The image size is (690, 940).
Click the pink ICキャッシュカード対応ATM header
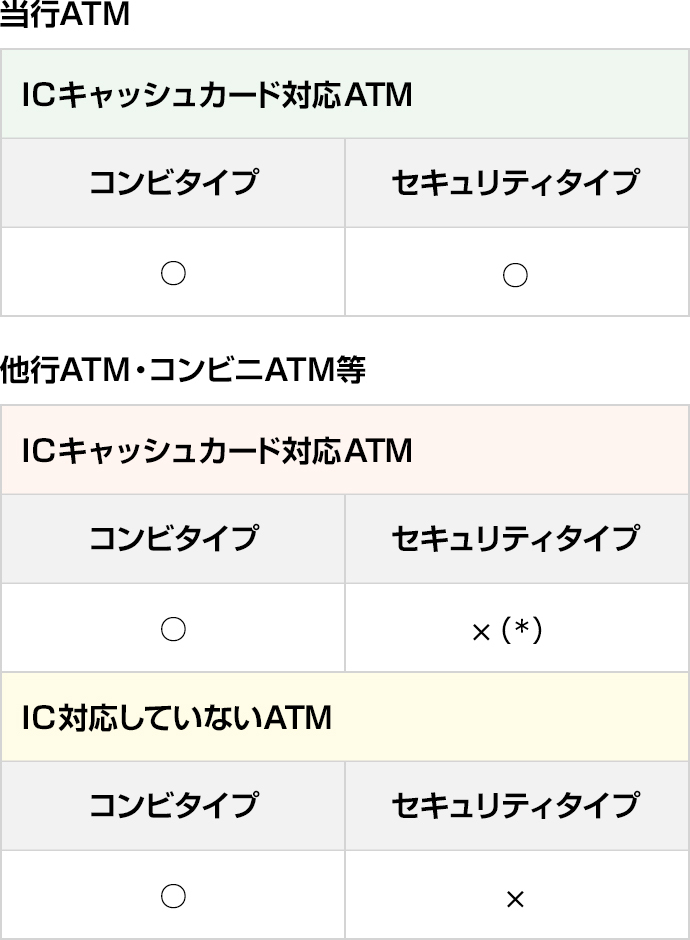coord(345,450)
